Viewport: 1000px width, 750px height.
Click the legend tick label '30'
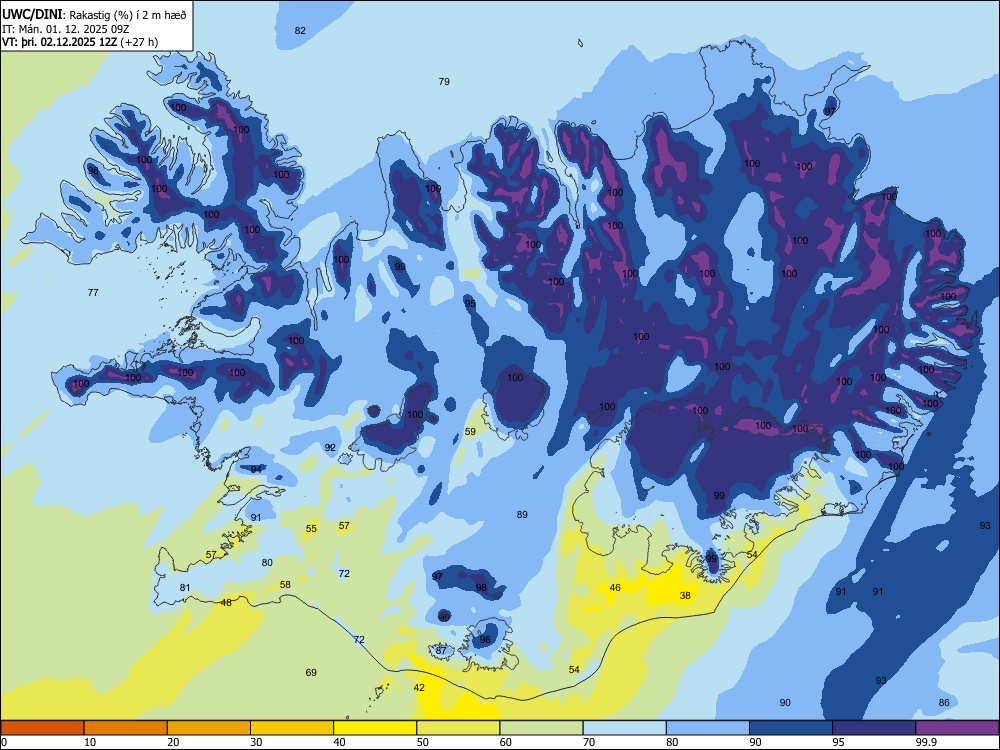click(256, 742)
